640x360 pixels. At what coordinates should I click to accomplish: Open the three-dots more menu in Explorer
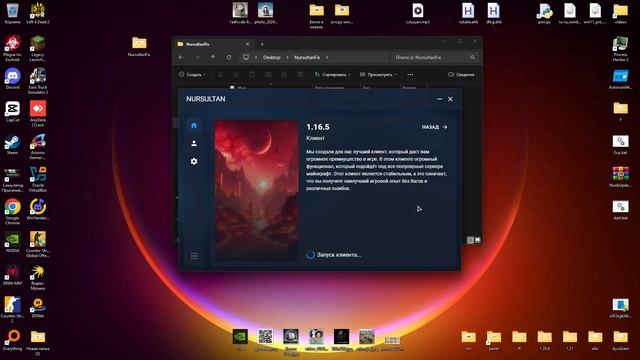[410, 75]
